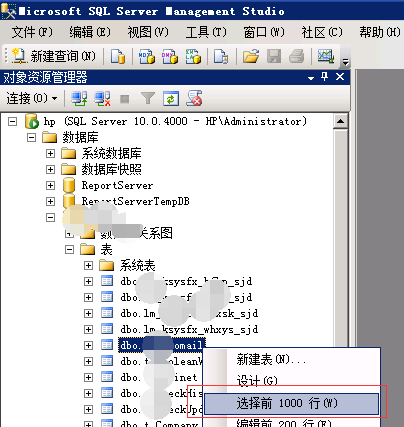404x427 pixels.
Task: Select the 系统表 folder
Action: click(137, 265)
